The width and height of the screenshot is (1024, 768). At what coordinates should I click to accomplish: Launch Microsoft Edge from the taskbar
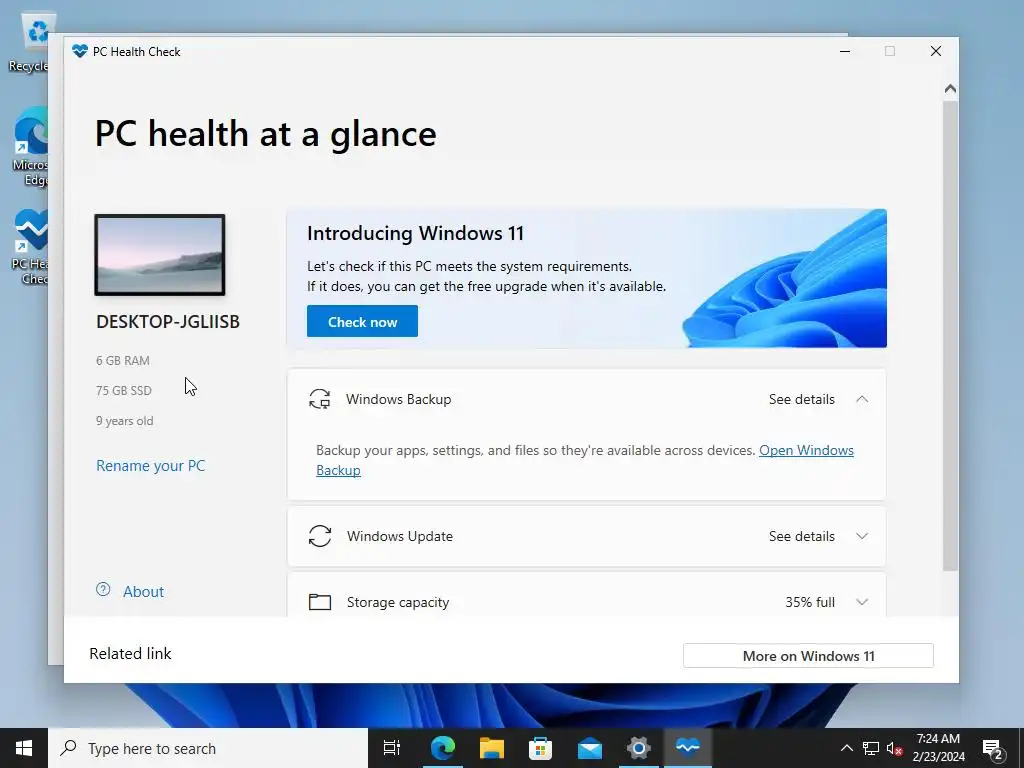(442, 748)
